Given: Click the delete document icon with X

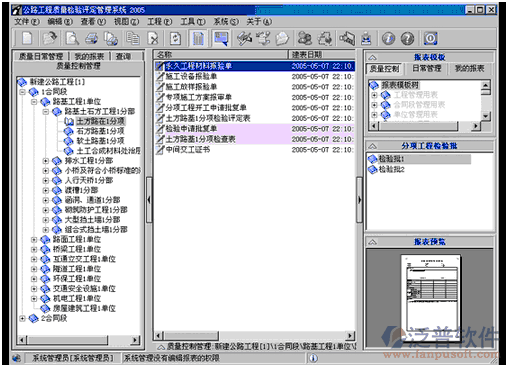Looking at the screenshot, I should click(153, 39).
